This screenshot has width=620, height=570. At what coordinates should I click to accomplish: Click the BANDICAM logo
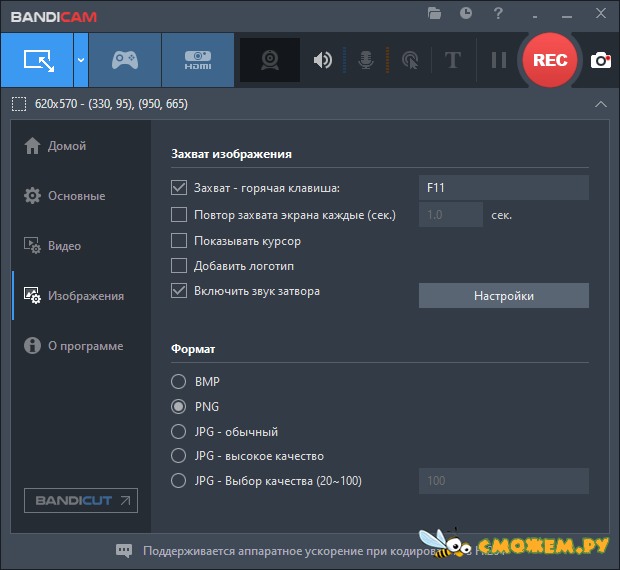click(54, 17)
